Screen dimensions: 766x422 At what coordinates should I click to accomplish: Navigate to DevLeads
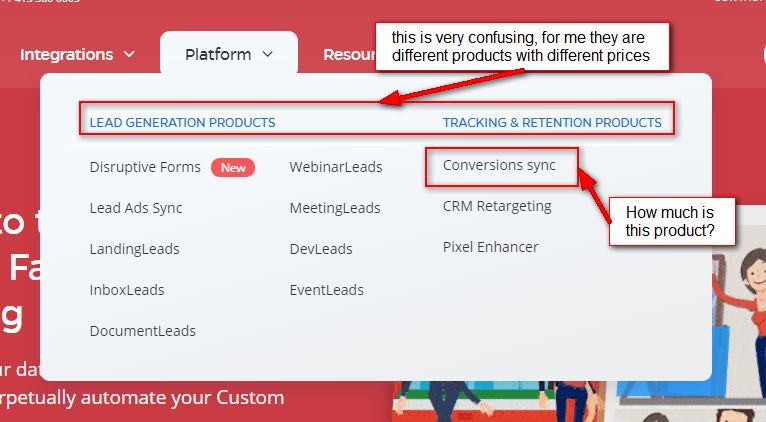(x=321, y=249)
